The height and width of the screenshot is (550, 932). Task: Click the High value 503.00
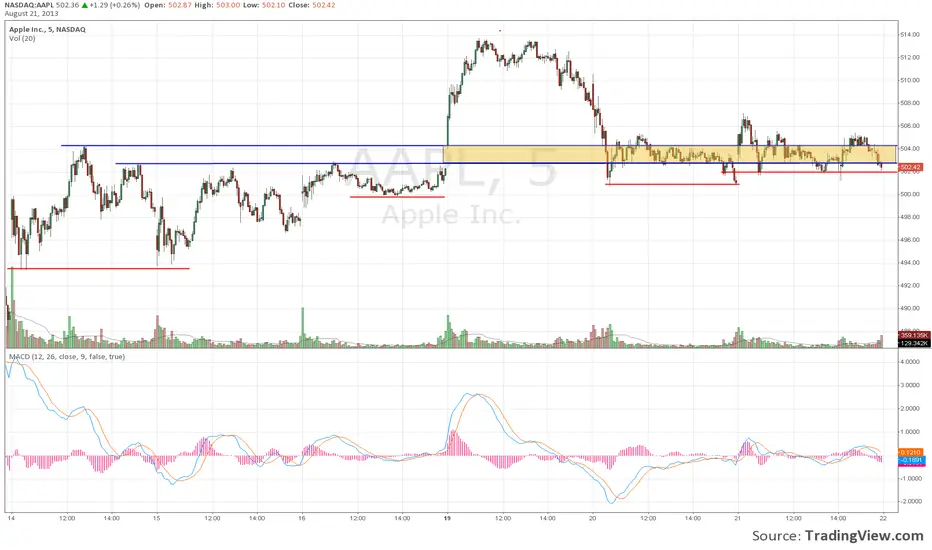[228, 5]
